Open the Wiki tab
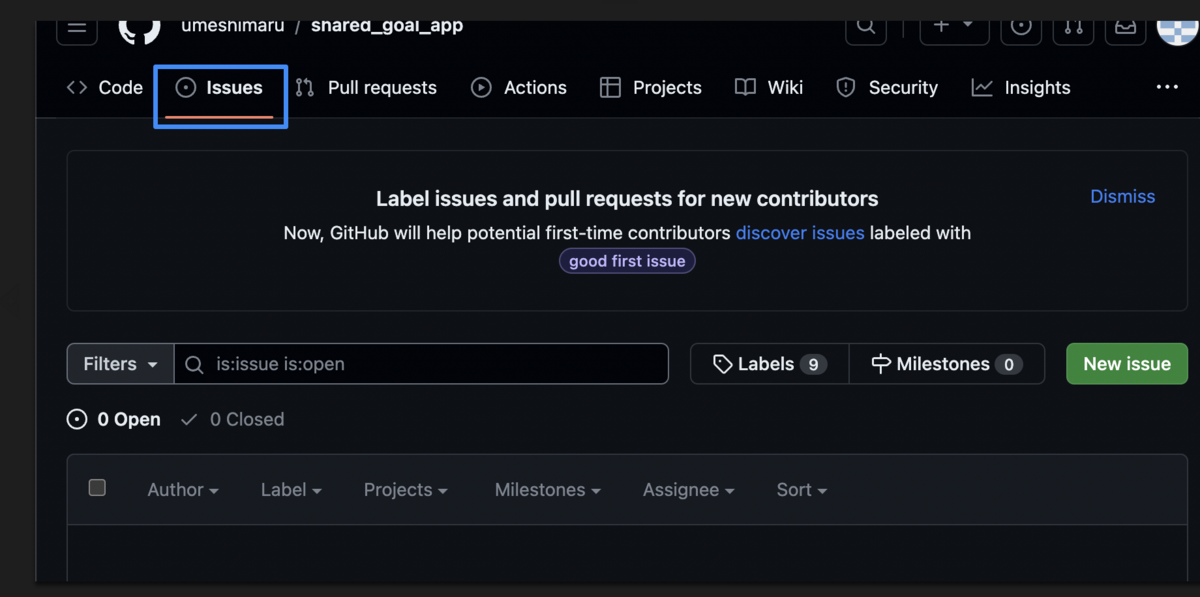1200x597 pixels. tap(768, 87)
